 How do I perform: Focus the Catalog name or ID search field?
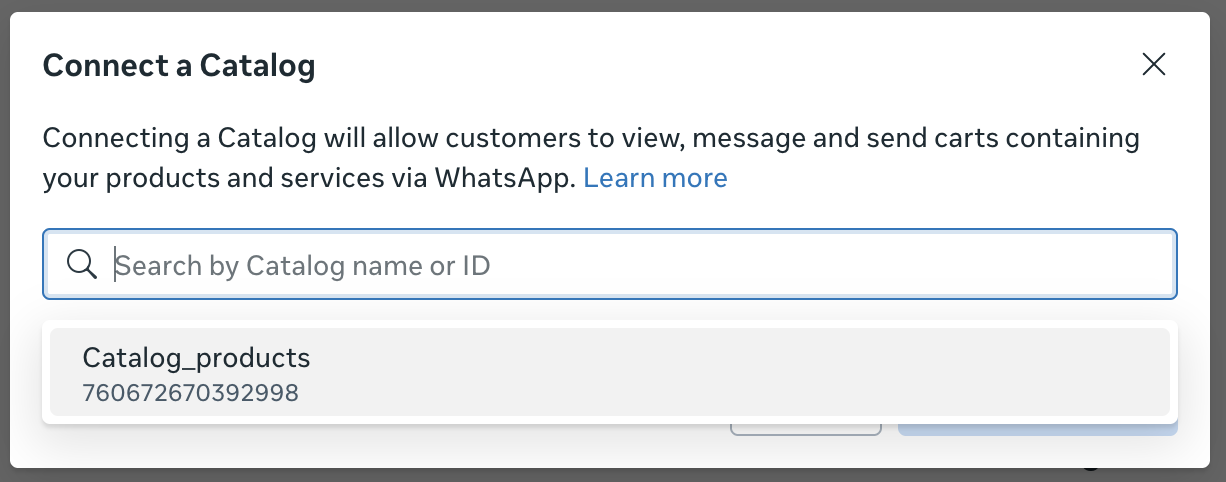640,265
